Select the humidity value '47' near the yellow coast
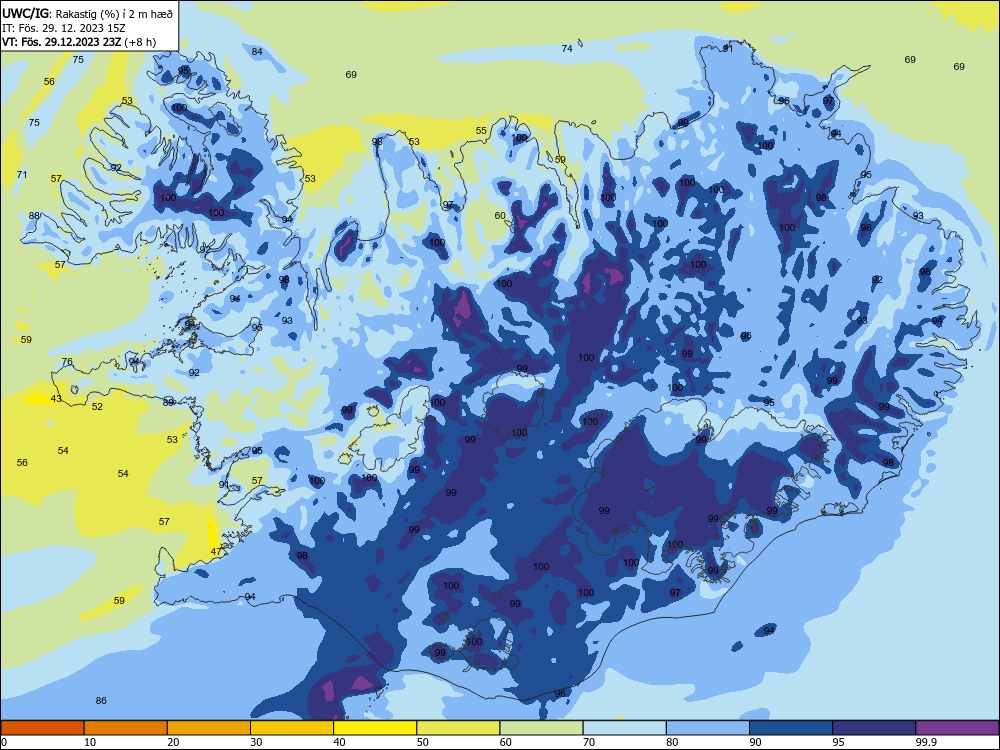 pyautogui.click(x=216, y=552)
